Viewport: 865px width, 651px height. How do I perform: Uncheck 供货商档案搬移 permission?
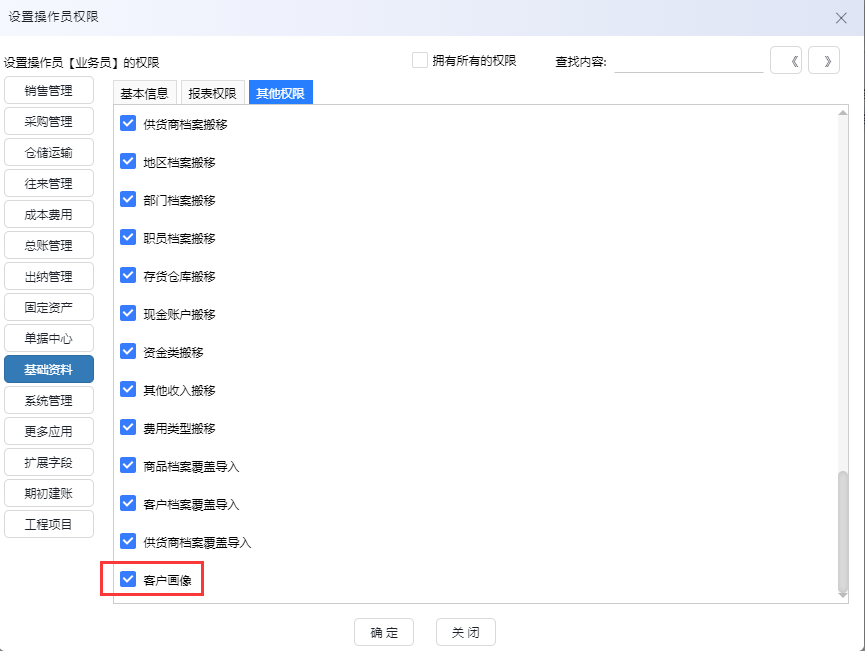[x=128, y=123]
